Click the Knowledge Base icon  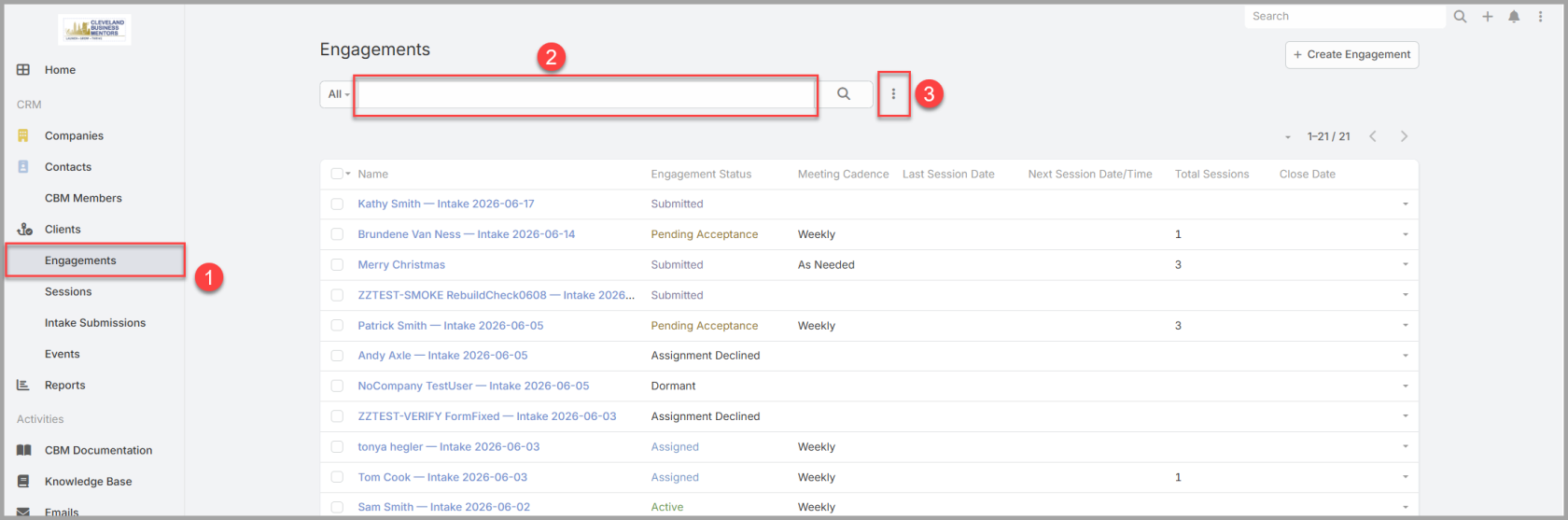click(x=23, y=482)
